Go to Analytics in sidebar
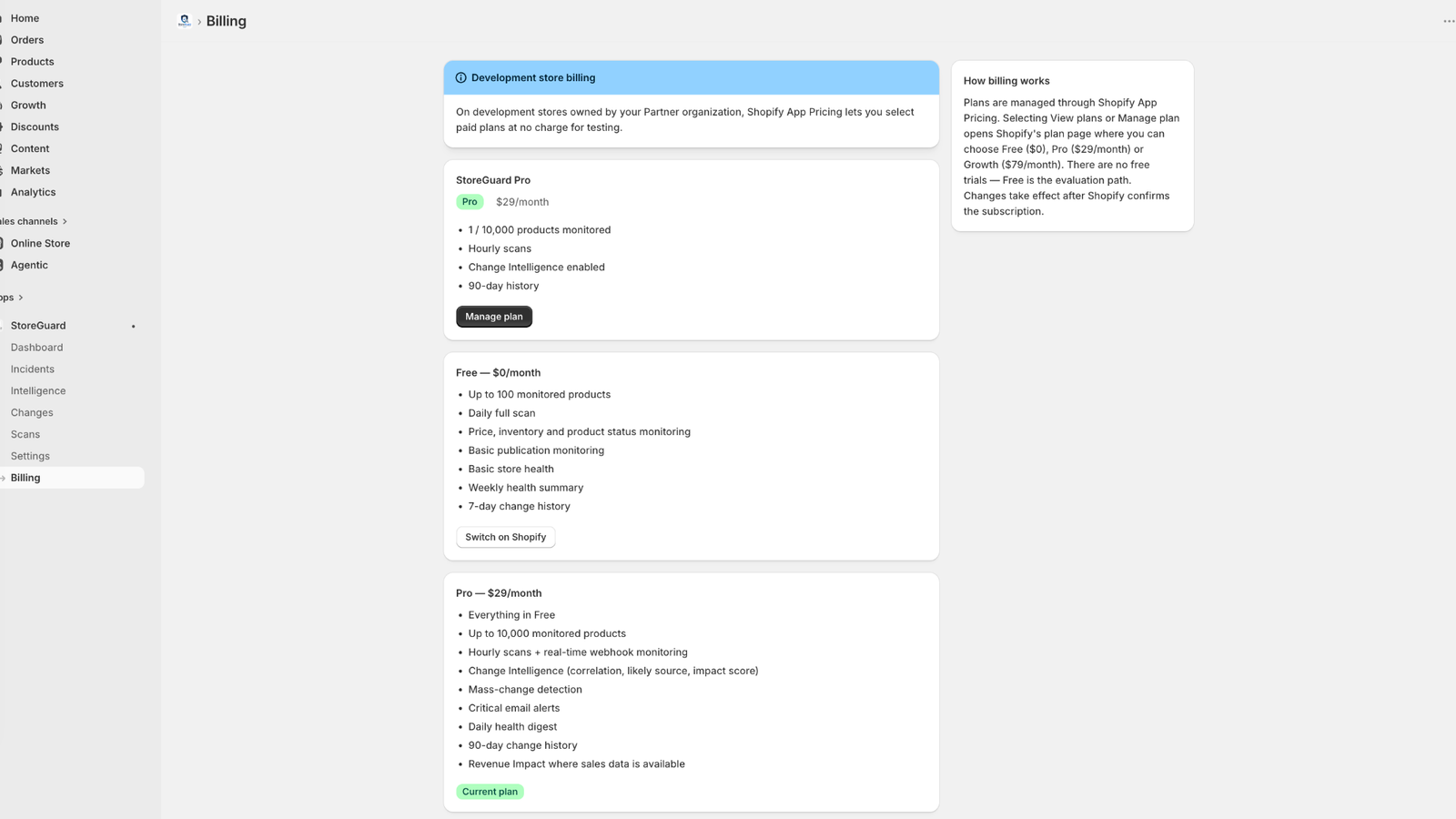 pyautogui.click(x=33, y=193)
